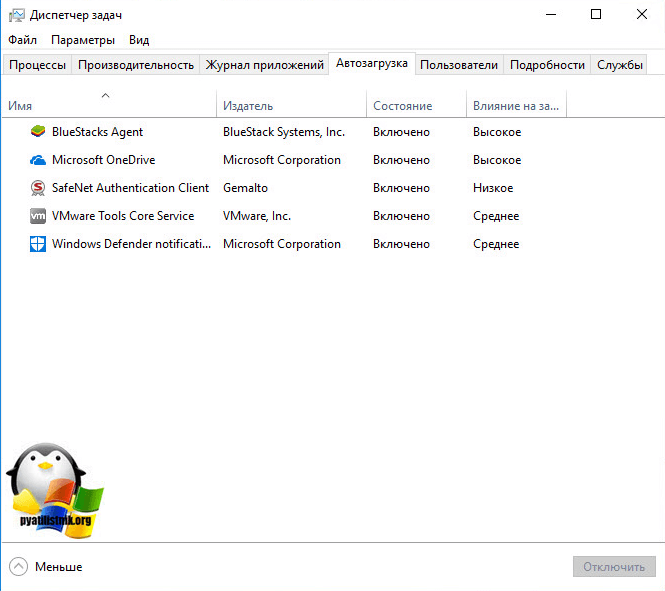Open the Параметры menu
Viewport: 665px width, 591px height.
click(83, 40)
